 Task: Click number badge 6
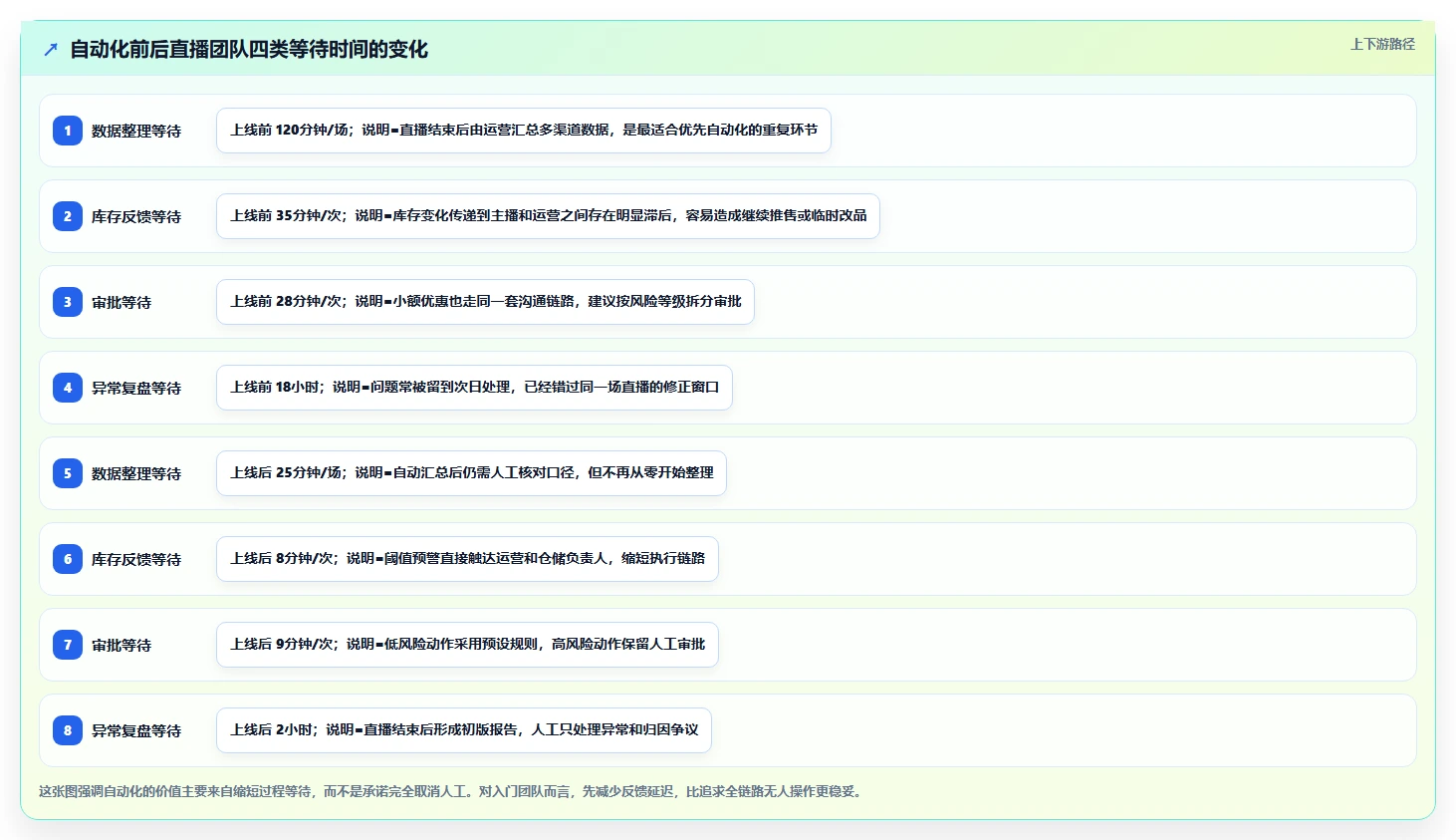click(x=68, y=559)
